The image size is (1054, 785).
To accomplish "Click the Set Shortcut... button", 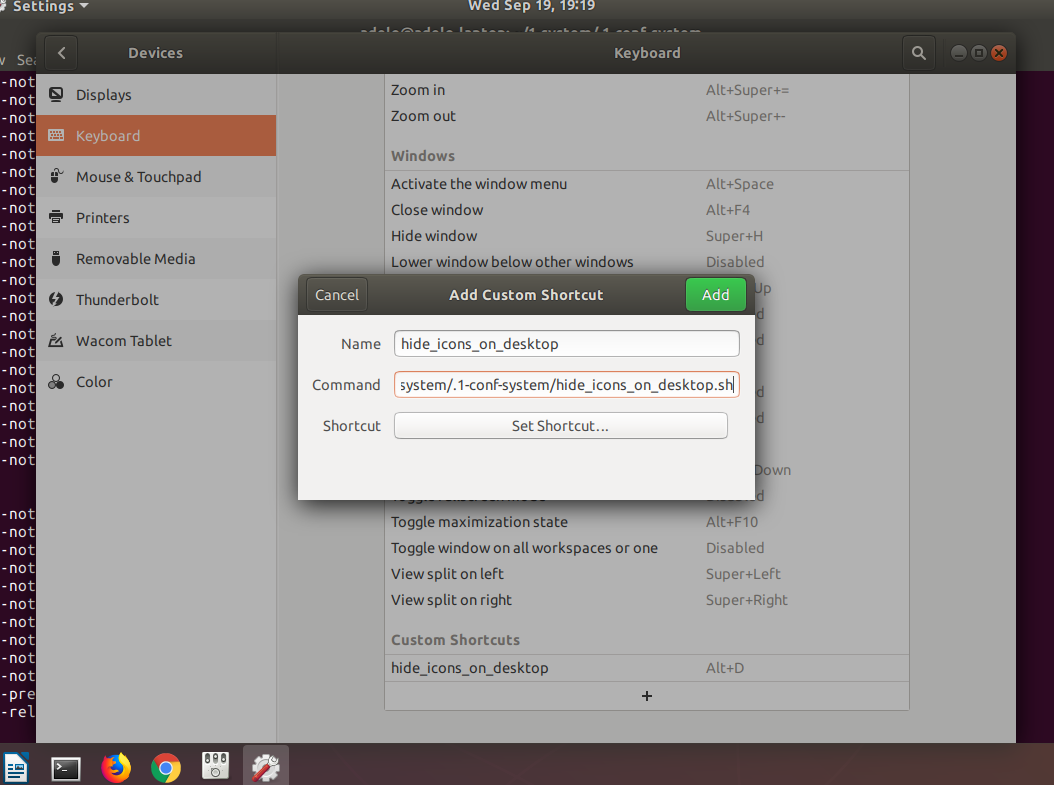I will [x=560, y=426].
